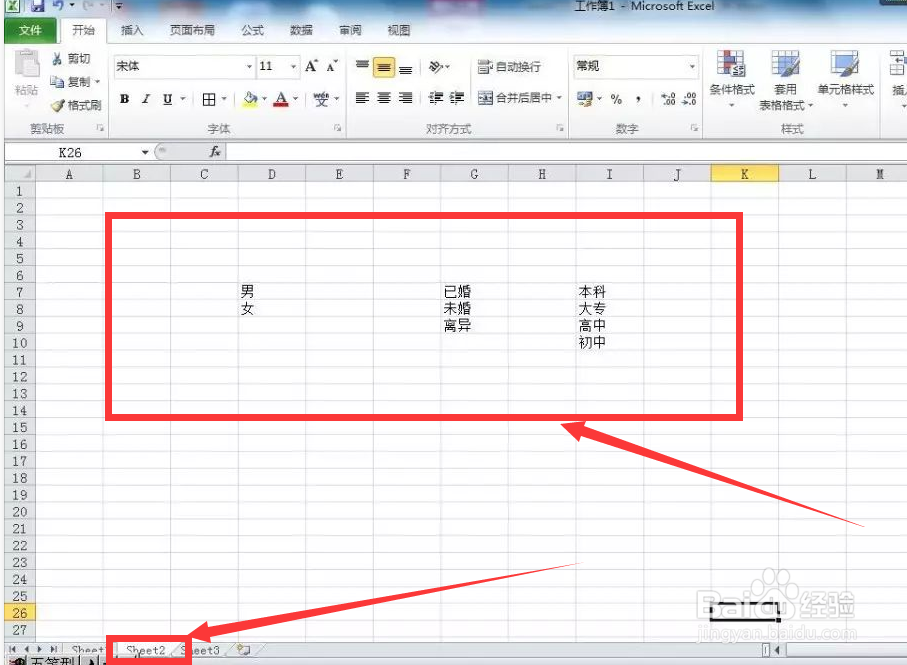Expand underline style dropdown arrow

coord(183,99)
